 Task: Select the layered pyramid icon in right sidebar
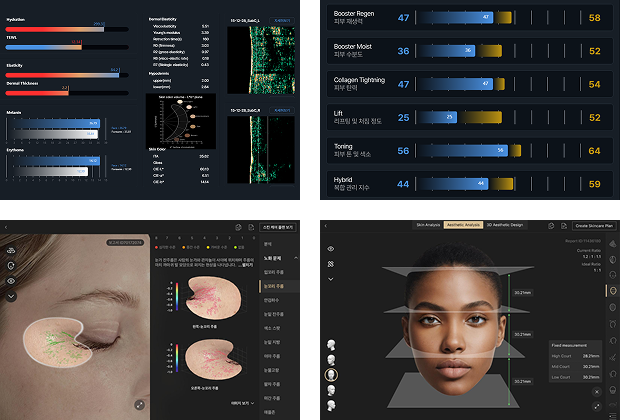[x=613, y=243]
